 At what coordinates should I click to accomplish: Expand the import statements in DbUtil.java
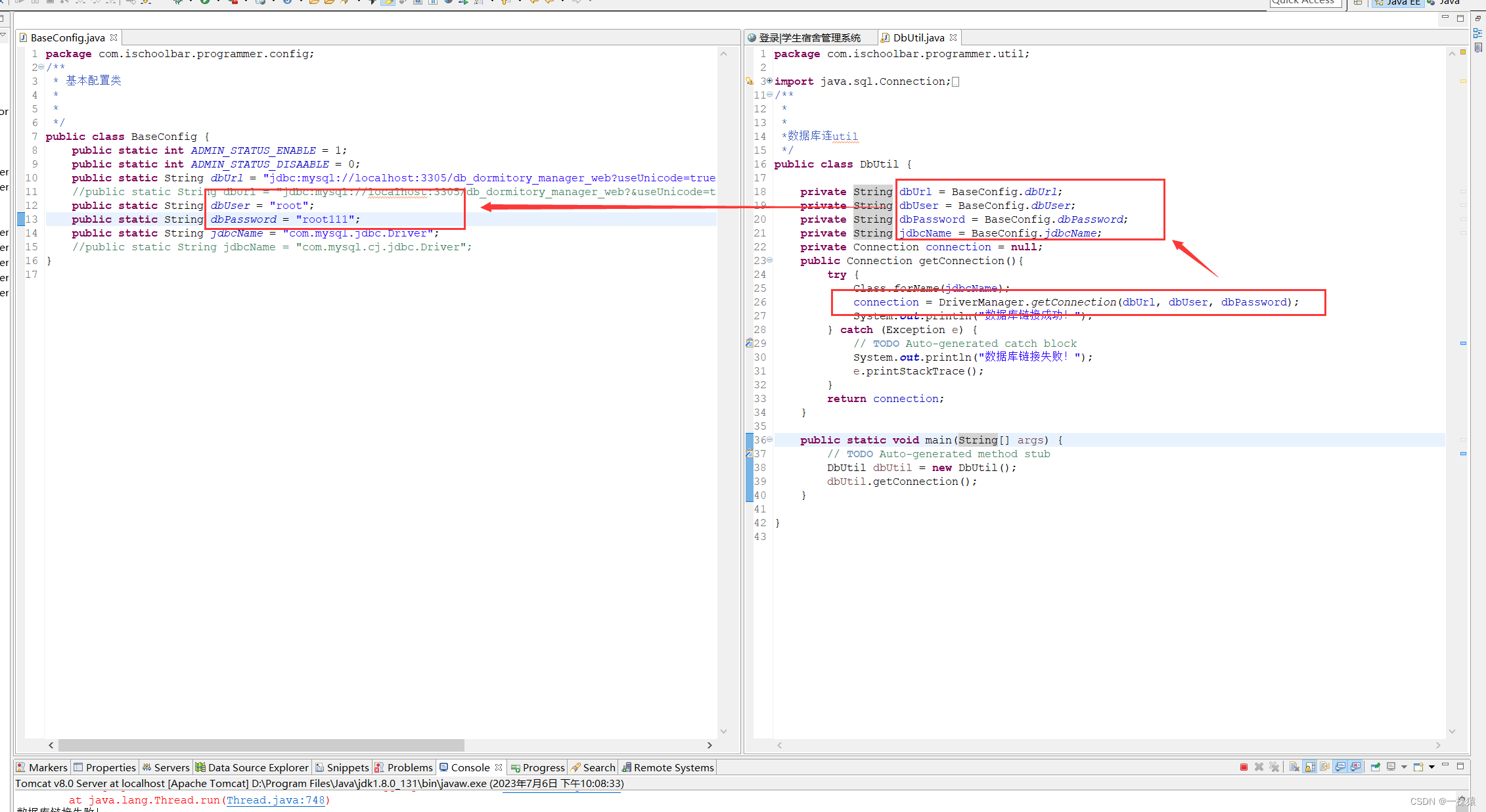[769, 81]
